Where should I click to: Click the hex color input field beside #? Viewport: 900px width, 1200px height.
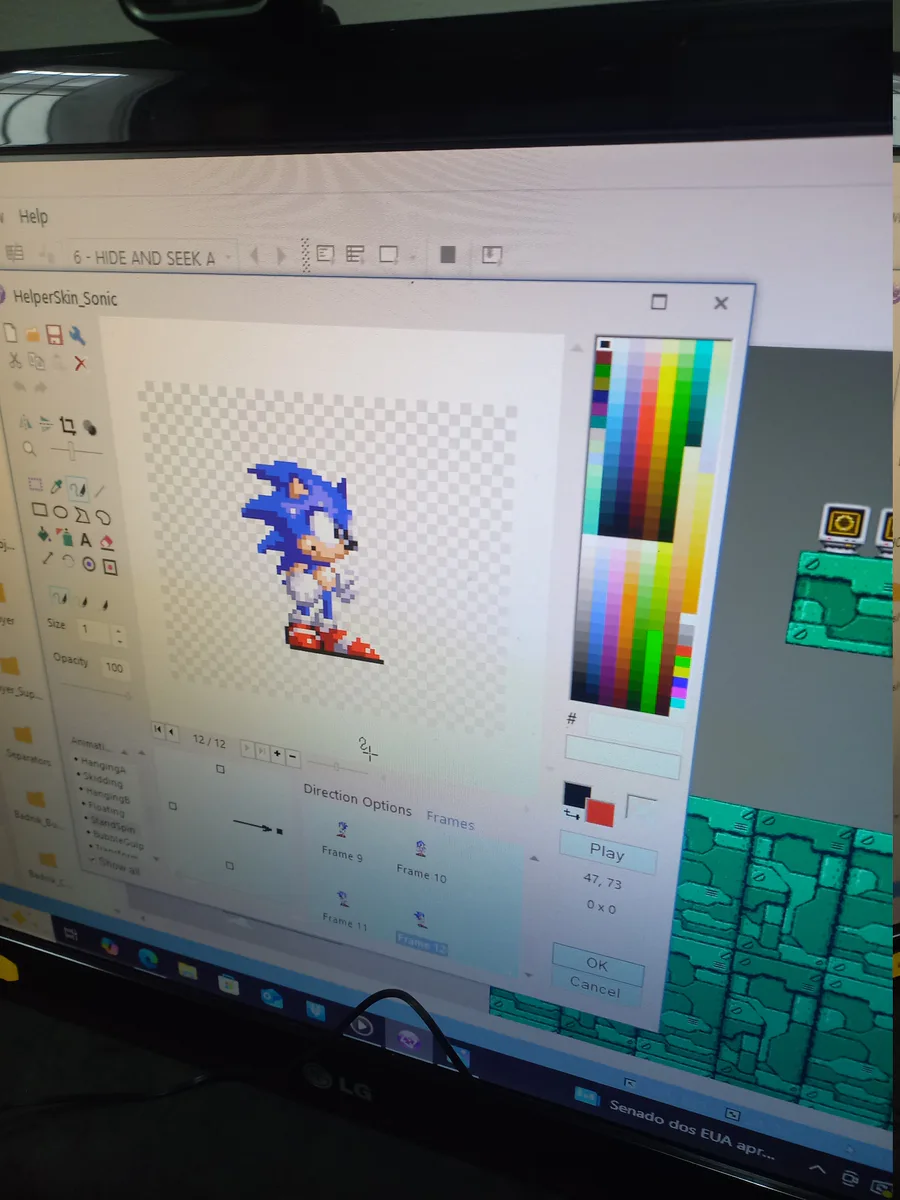[x=635, y=733]
